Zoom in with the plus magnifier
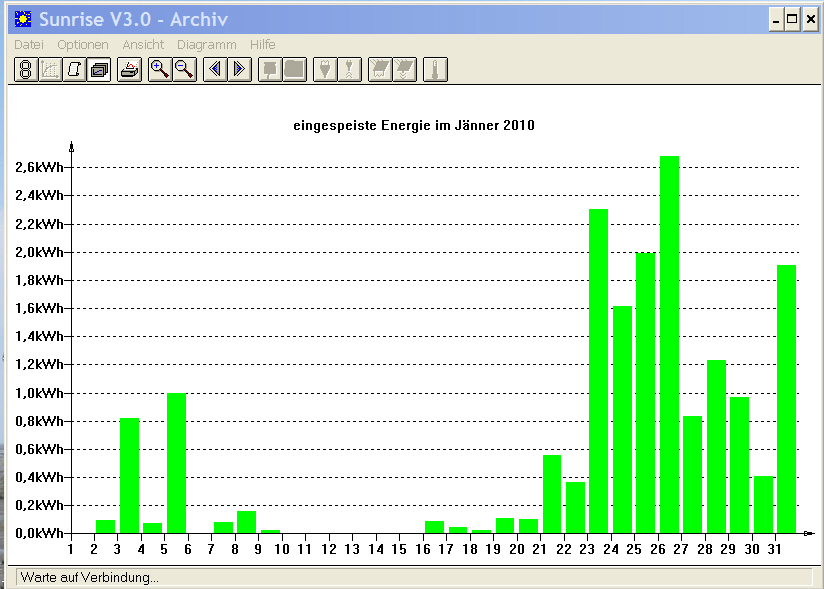This screenshot has height=589, width=824. point(160,69)
